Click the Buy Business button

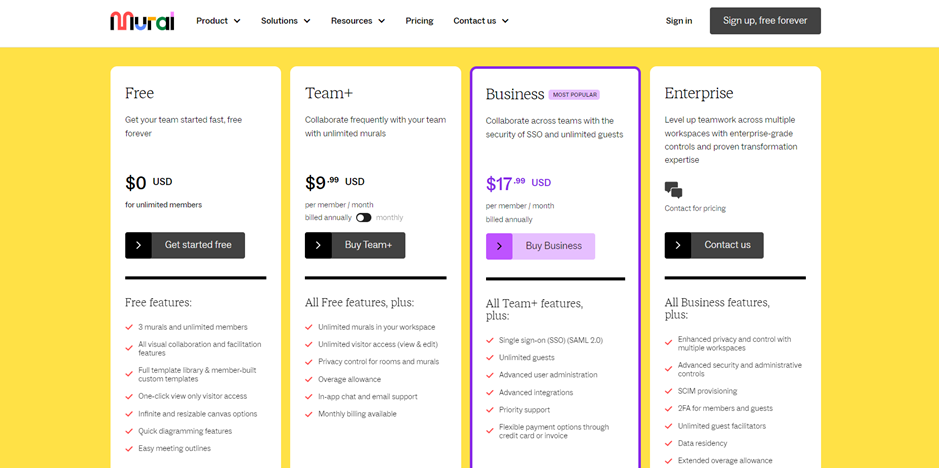(x=540, y=246)
